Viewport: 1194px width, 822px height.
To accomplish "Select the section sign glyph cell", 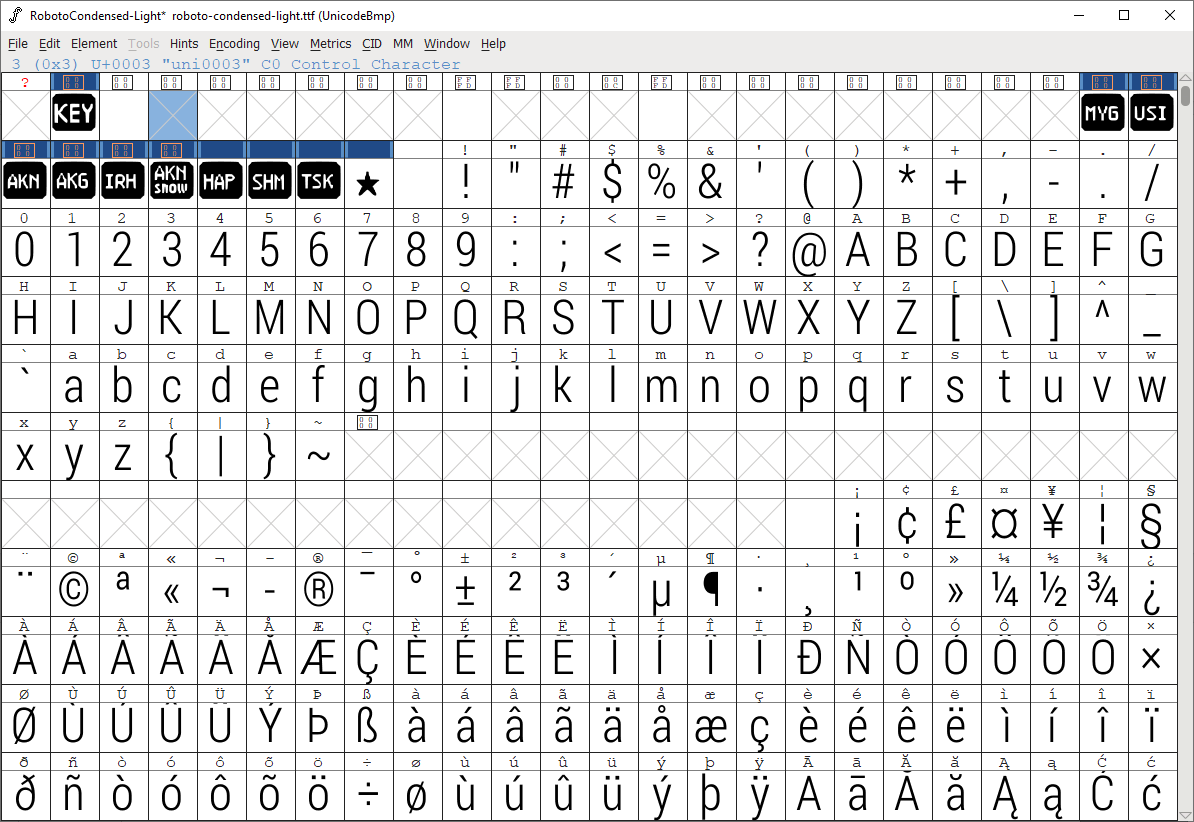I will pyautogui.click(x=1151, y=523).
